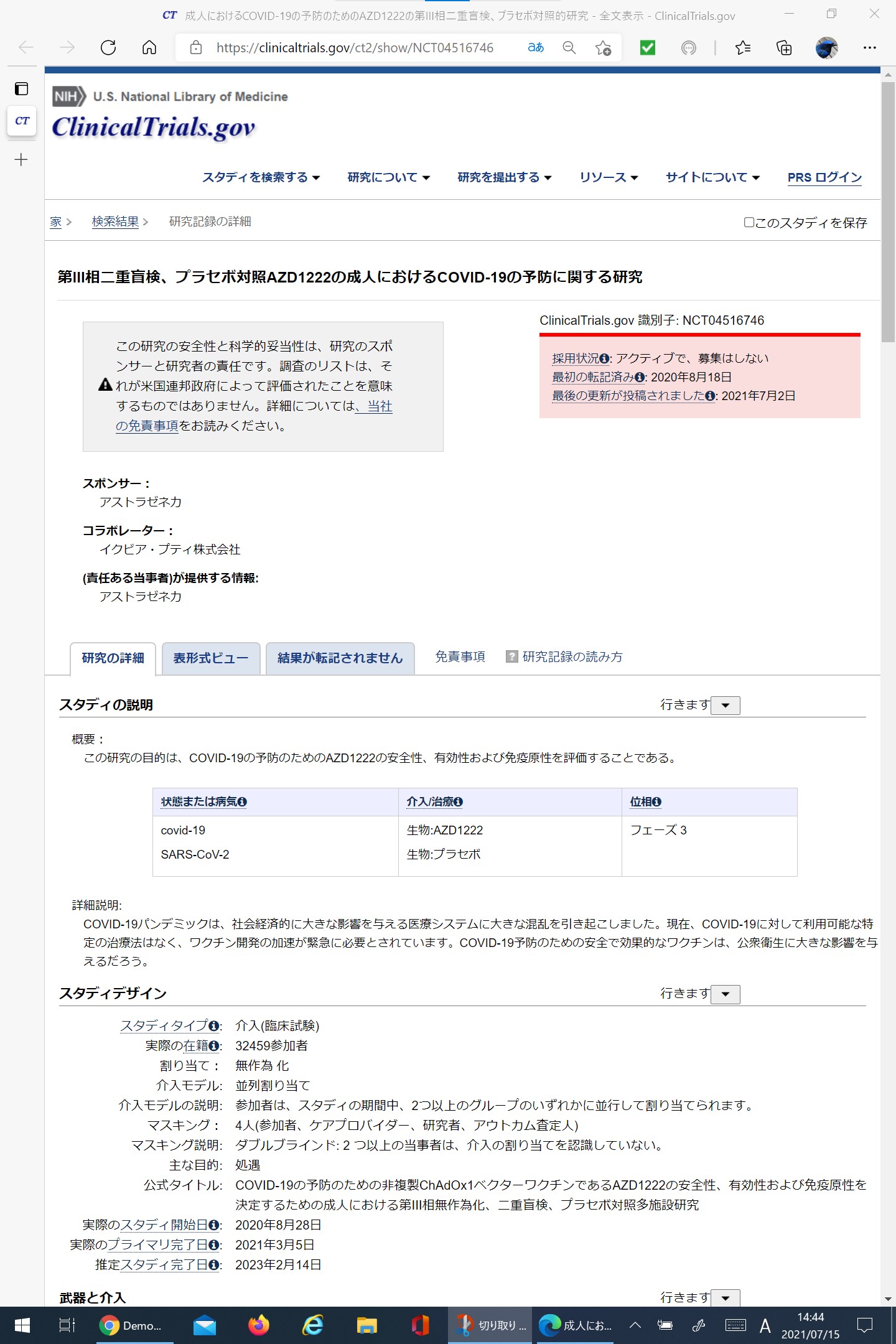Launch Firefox from the taskbar
Viewport: 896px width, 1344px height.
pyautogui.click(x=259, y=1325)
